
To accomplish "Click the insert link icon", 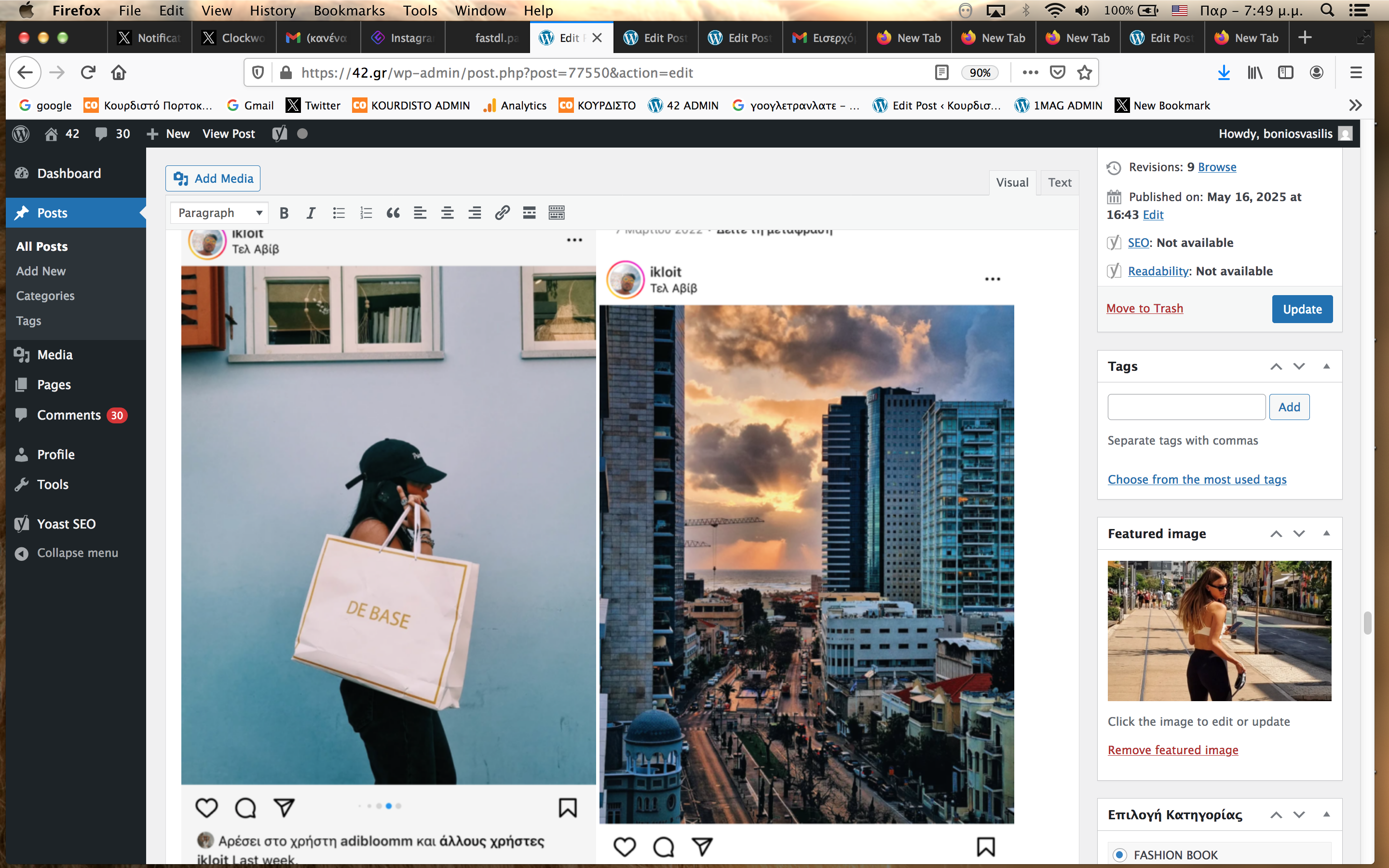I will click(502, 213).
